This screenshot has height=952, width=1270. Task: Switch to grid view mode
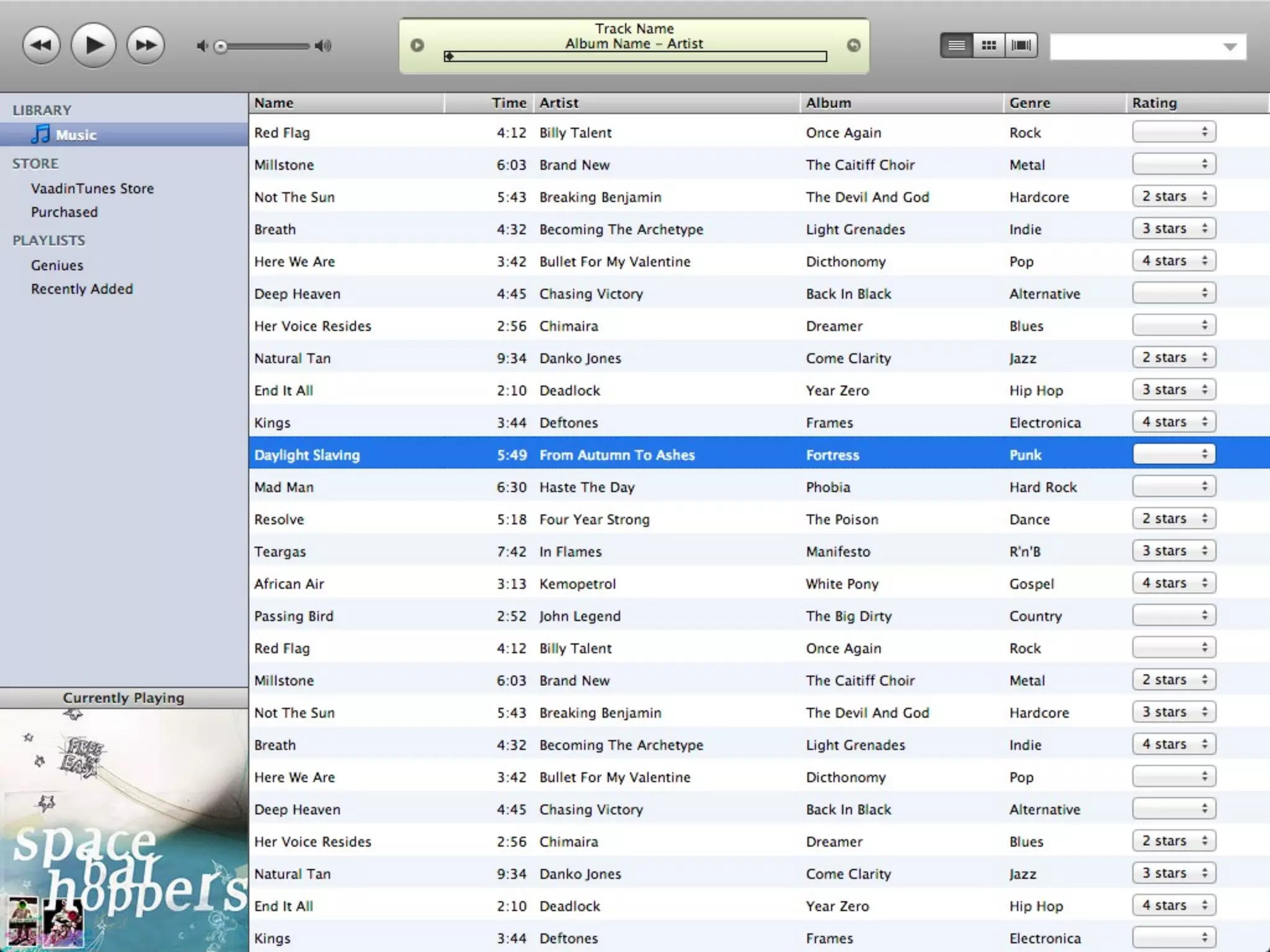click(989, 45)
